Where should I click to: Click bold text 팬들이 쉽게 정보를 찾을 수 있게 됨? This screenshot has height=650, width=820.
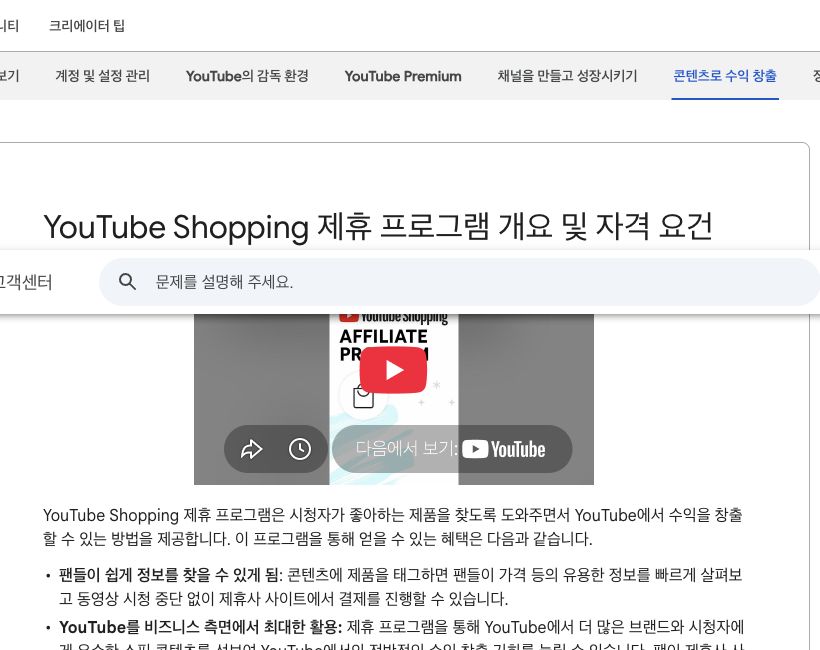(x=168, y=575)
